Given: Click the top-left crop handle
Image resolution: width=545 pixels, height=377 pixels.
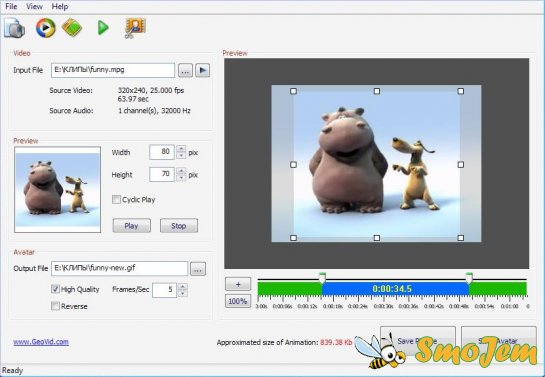Looking at the screenshot, I should (293, 91).
